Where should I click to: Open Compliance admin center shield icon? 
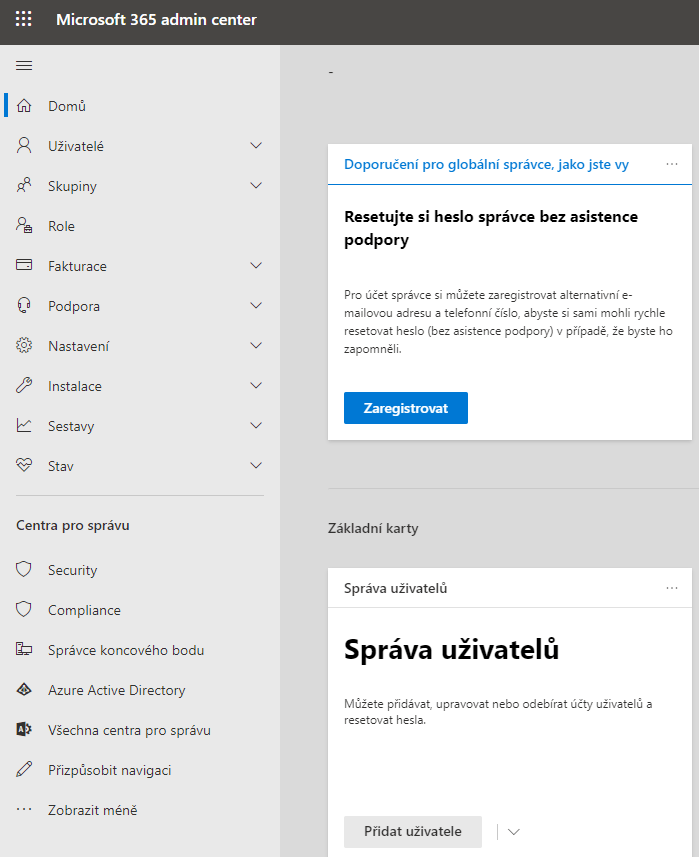[25, 610]
